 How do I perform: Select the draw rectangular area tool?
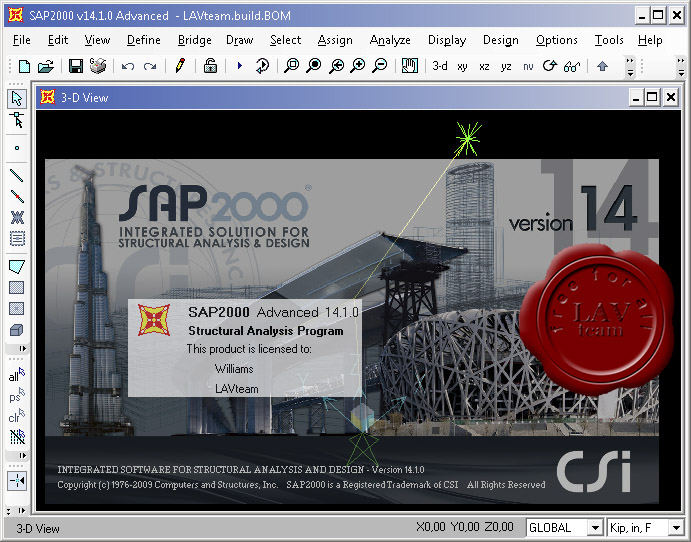coord(17,287)
